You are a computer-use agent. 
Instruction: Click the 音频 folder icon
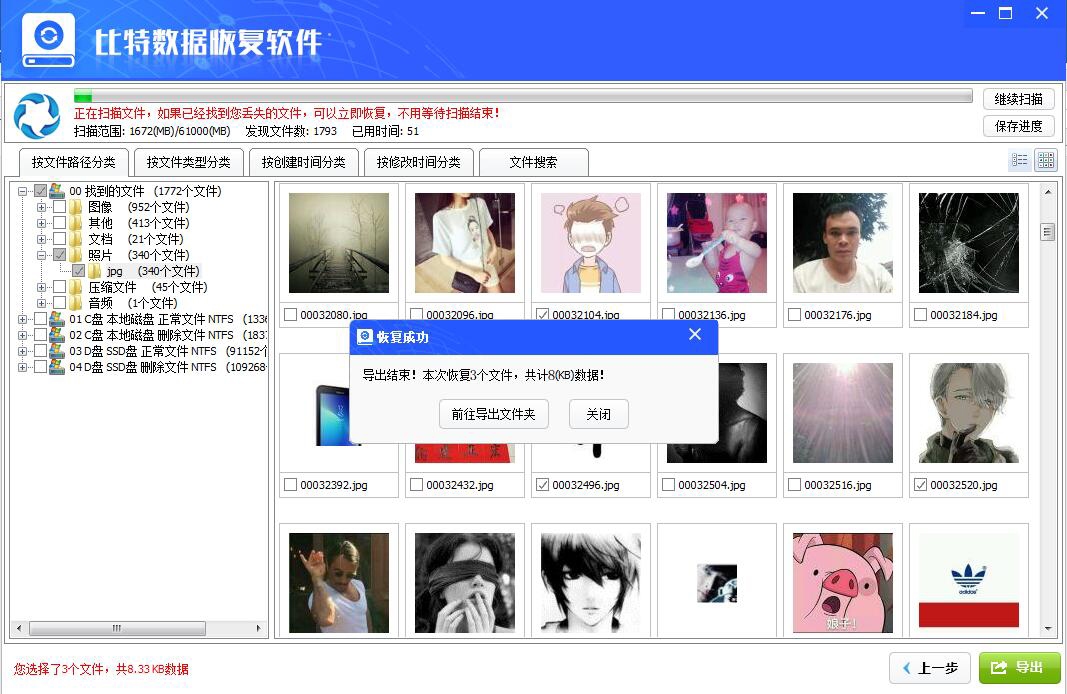[x=76, y=303]
